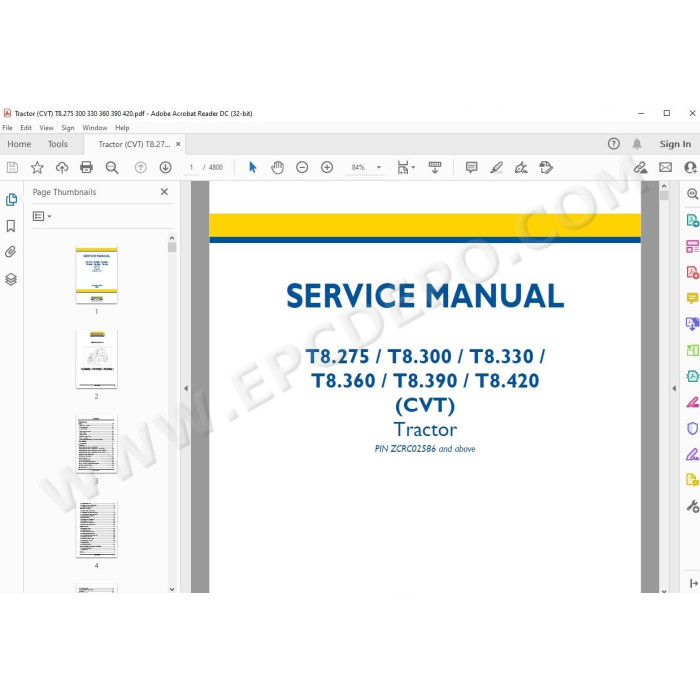Switch to the Tools tab
The width and height of the screenshot is (700, 700).
point(58,144)
